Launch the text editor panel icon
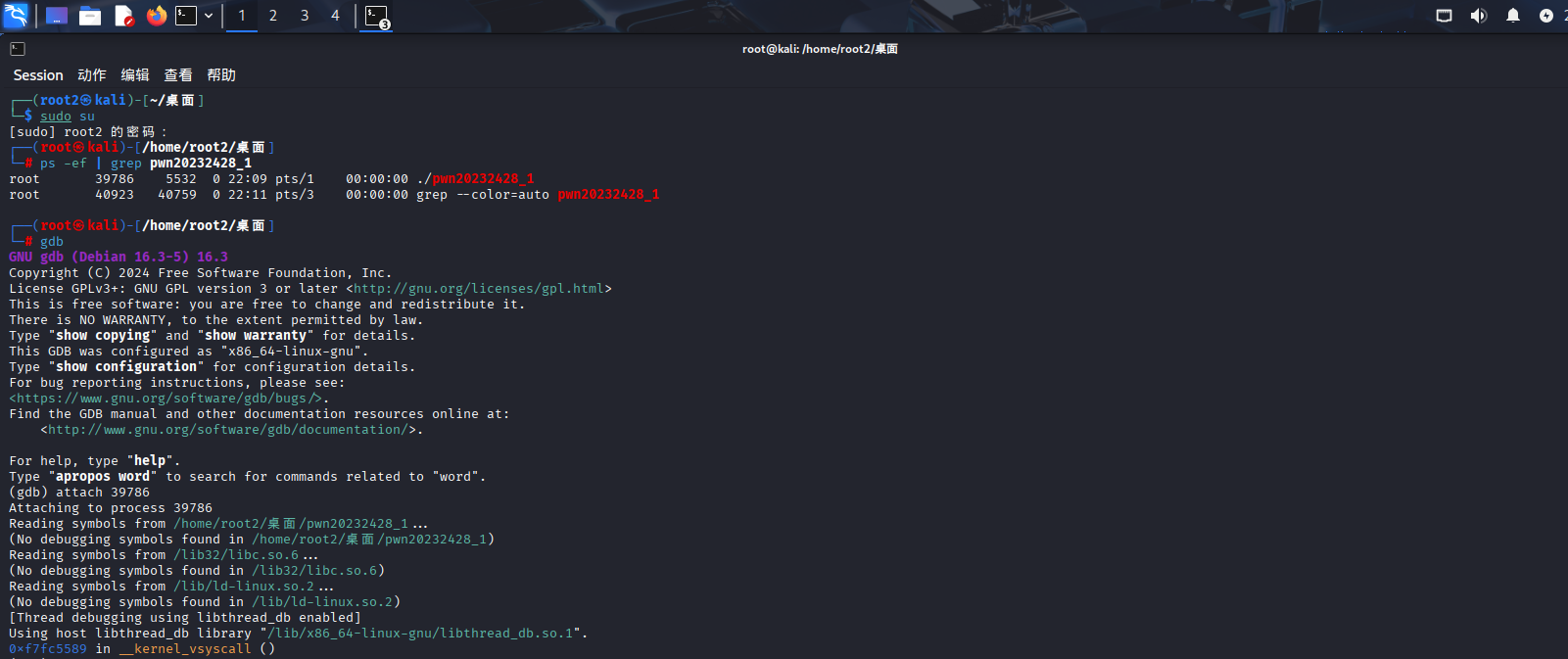The width and height of the screenshot is (1568, 659). coord(123,16)
